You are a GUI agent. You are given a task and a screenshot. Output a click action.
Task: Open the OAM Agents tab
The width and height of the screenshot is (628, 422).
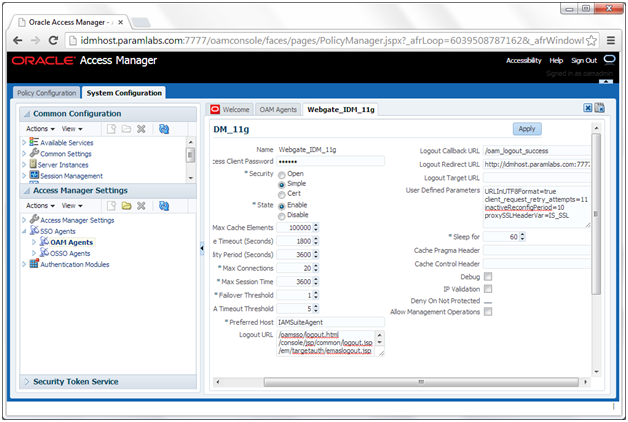278,110
